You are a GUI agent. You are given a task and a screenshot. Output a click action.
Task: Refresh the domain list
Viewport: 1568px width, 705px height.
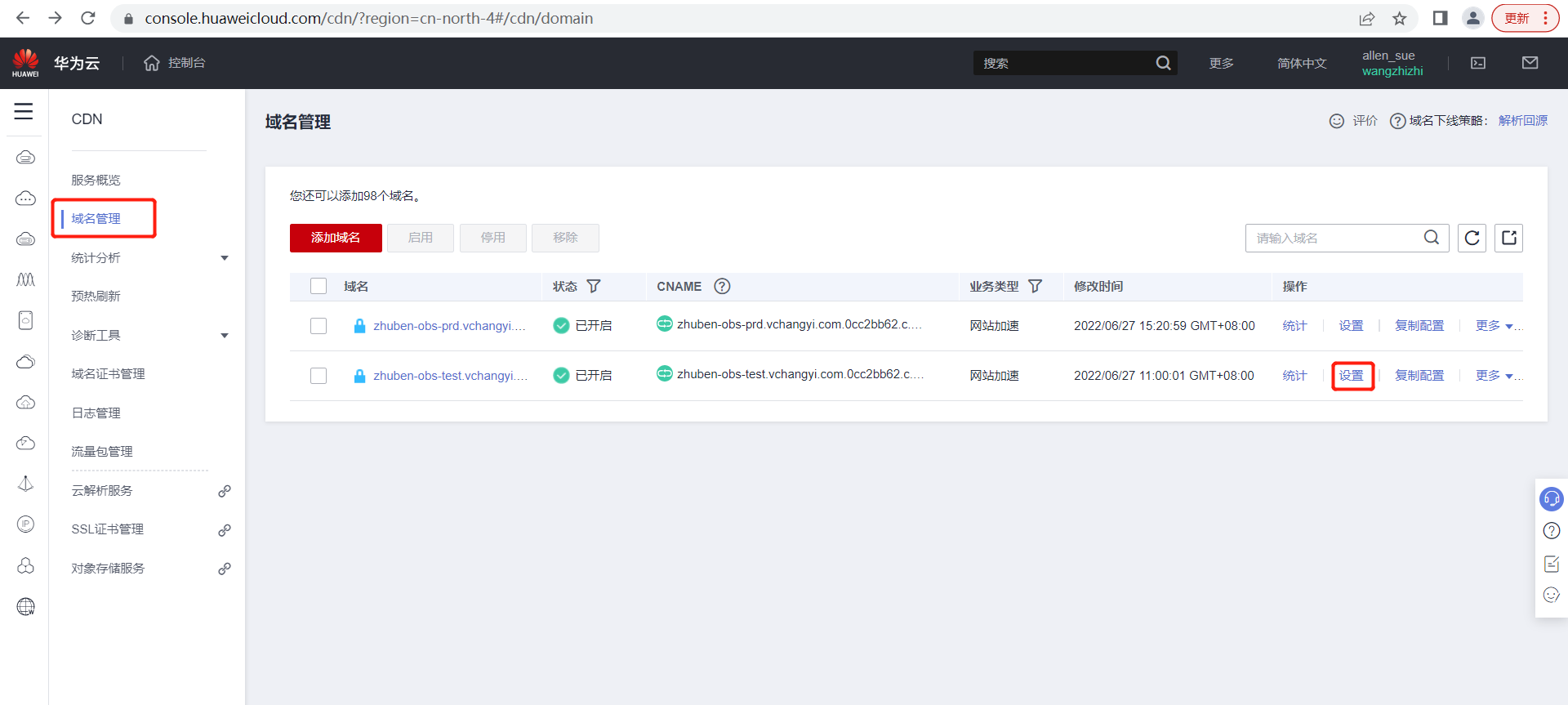click(x=1472, y=238)
